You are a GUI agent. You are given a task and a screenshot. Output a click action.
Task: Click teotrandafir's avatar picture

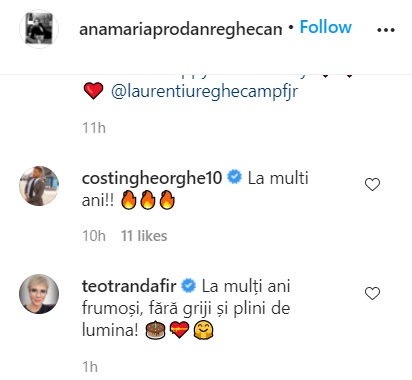click(39, 294)
